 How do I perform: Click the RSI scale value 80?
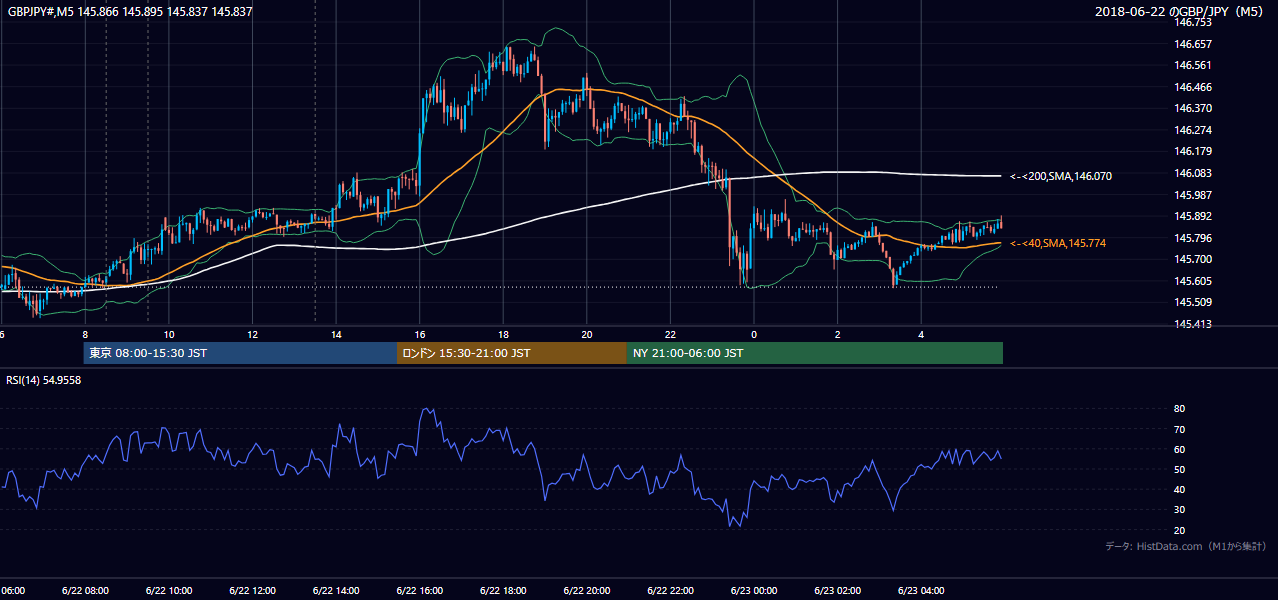pos(1179,409)
